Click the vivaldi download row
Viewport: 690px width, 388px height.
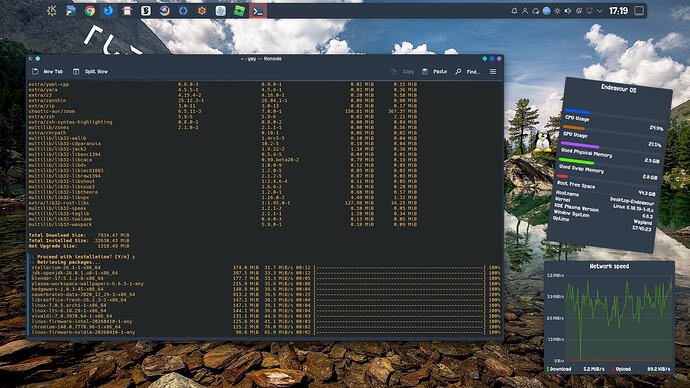(x=266, y=316)
